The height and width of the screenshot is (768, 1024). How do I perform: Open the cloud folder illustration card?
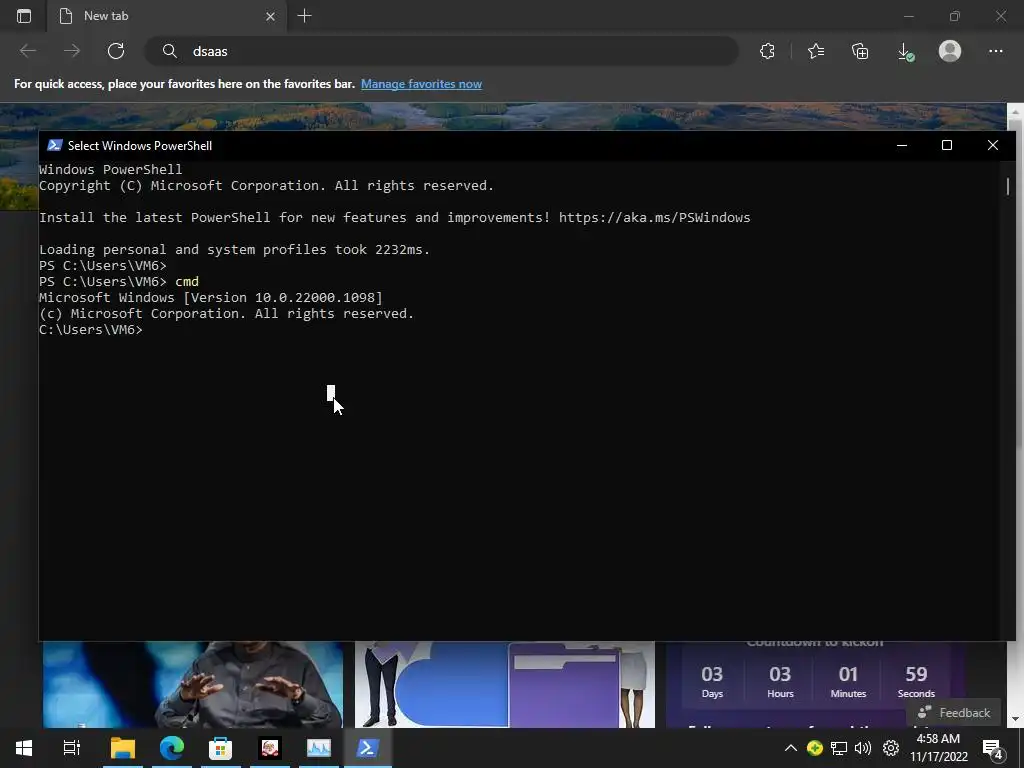(x=505, y=684)
